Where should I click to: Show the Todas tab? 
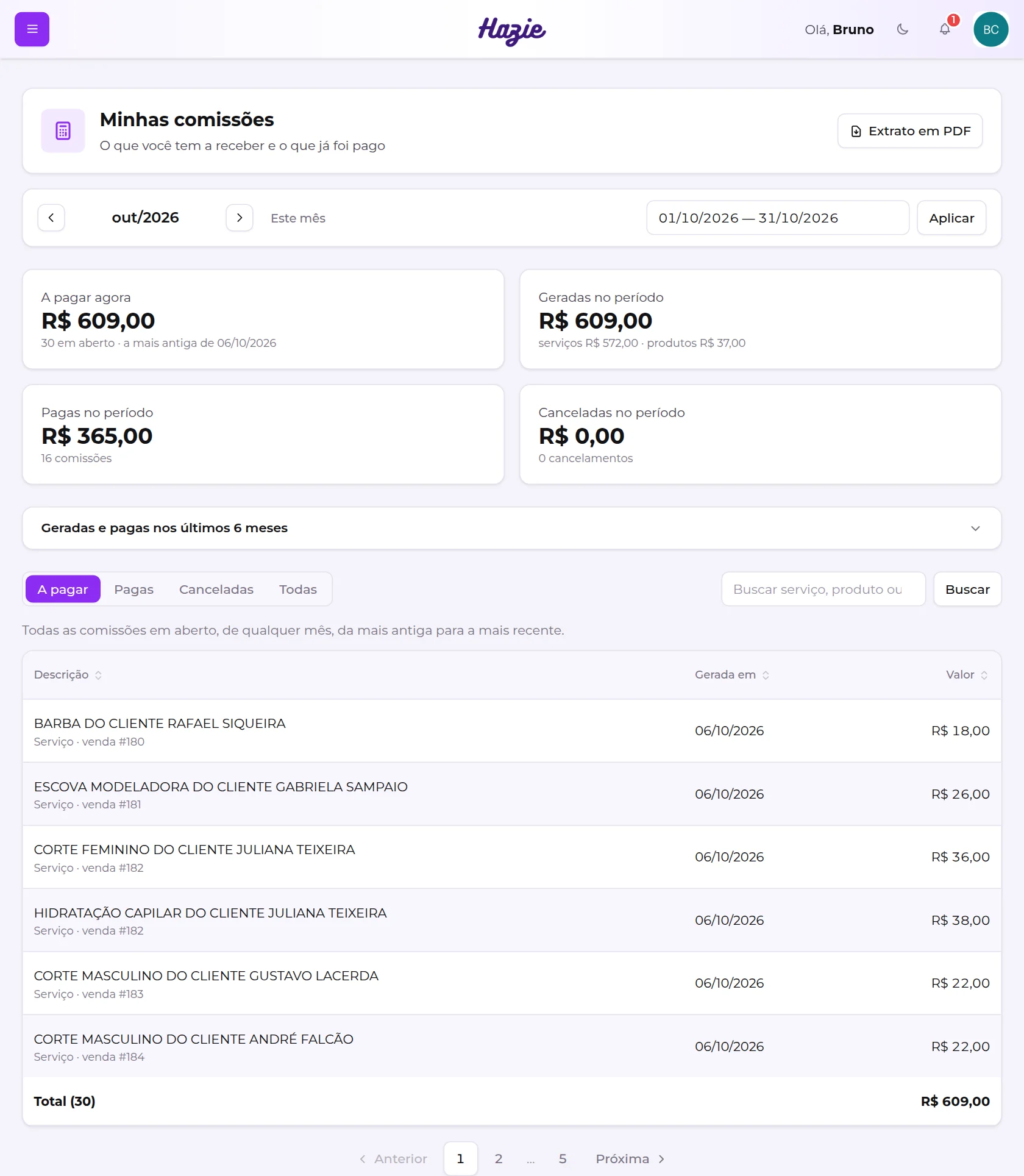[298, 589]
